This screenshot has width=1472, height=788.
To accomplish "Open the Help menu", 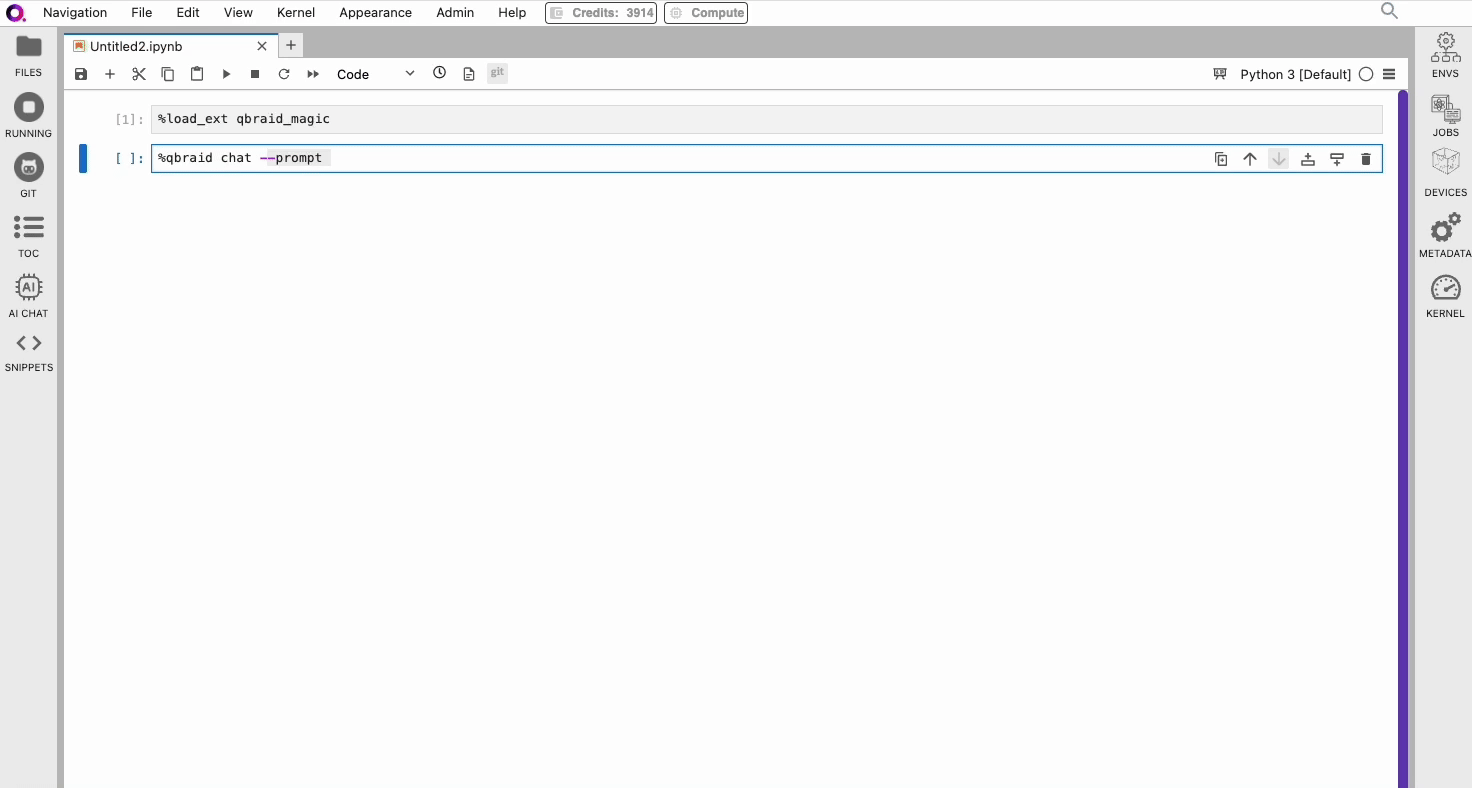I will 512,13.
